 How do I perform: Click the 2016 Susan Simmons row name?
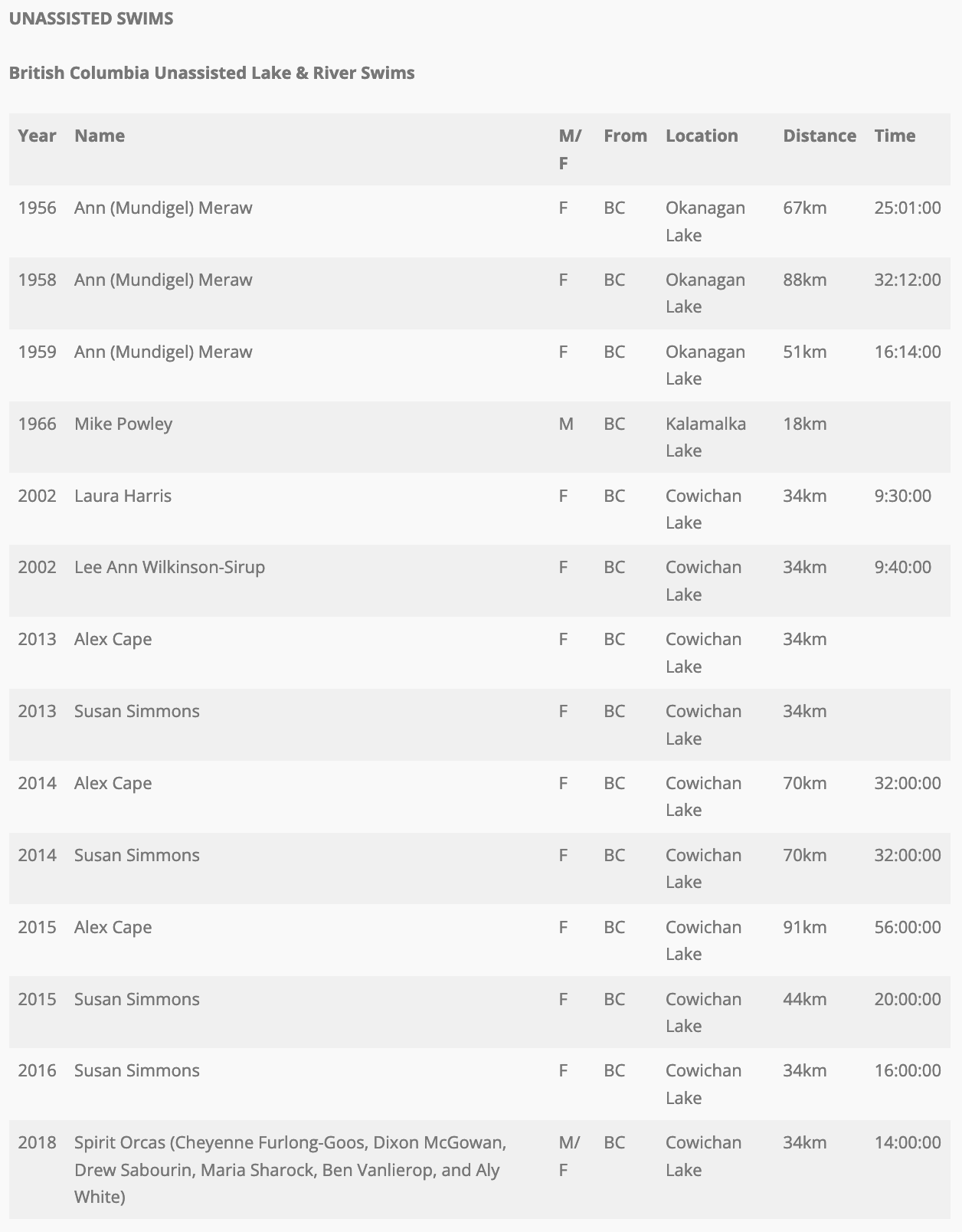point(137,1070)
